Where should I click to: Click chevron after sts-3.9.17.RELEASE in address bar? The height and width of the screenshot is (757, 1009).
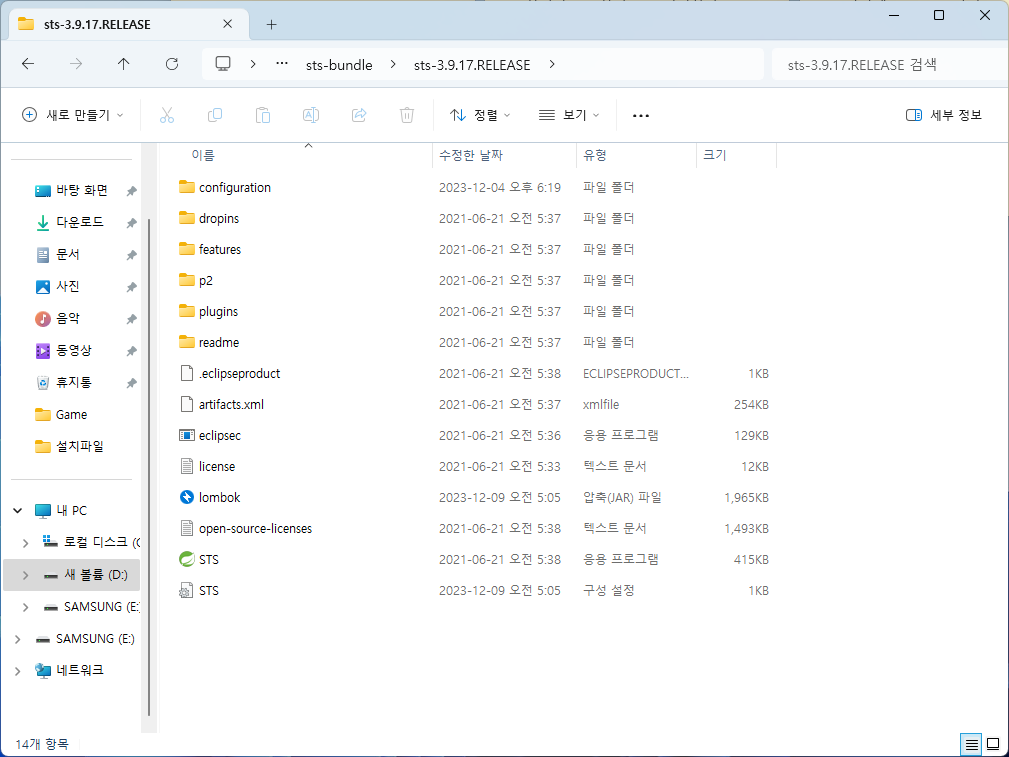pos(552,64)
